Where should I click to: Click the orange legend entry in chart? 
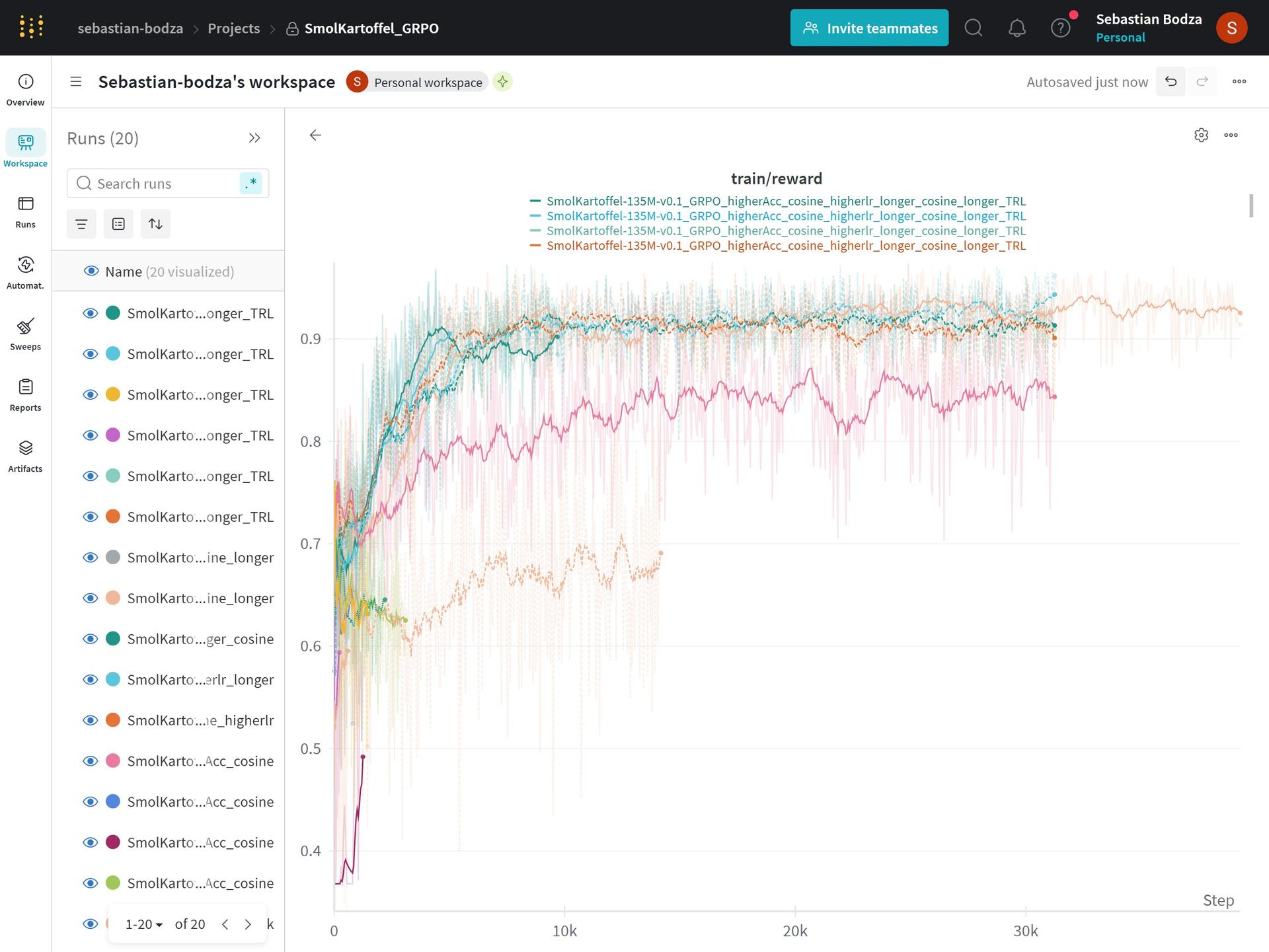pyautogui.click(x=778, y=245)
